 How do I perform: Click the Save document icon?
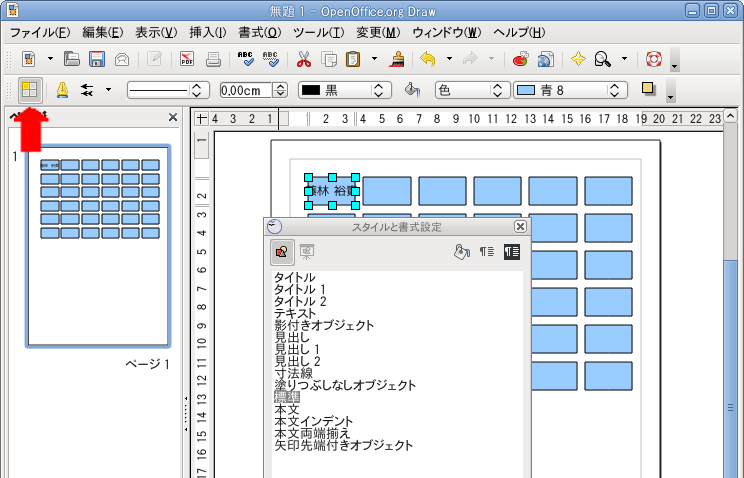(97, 59)
